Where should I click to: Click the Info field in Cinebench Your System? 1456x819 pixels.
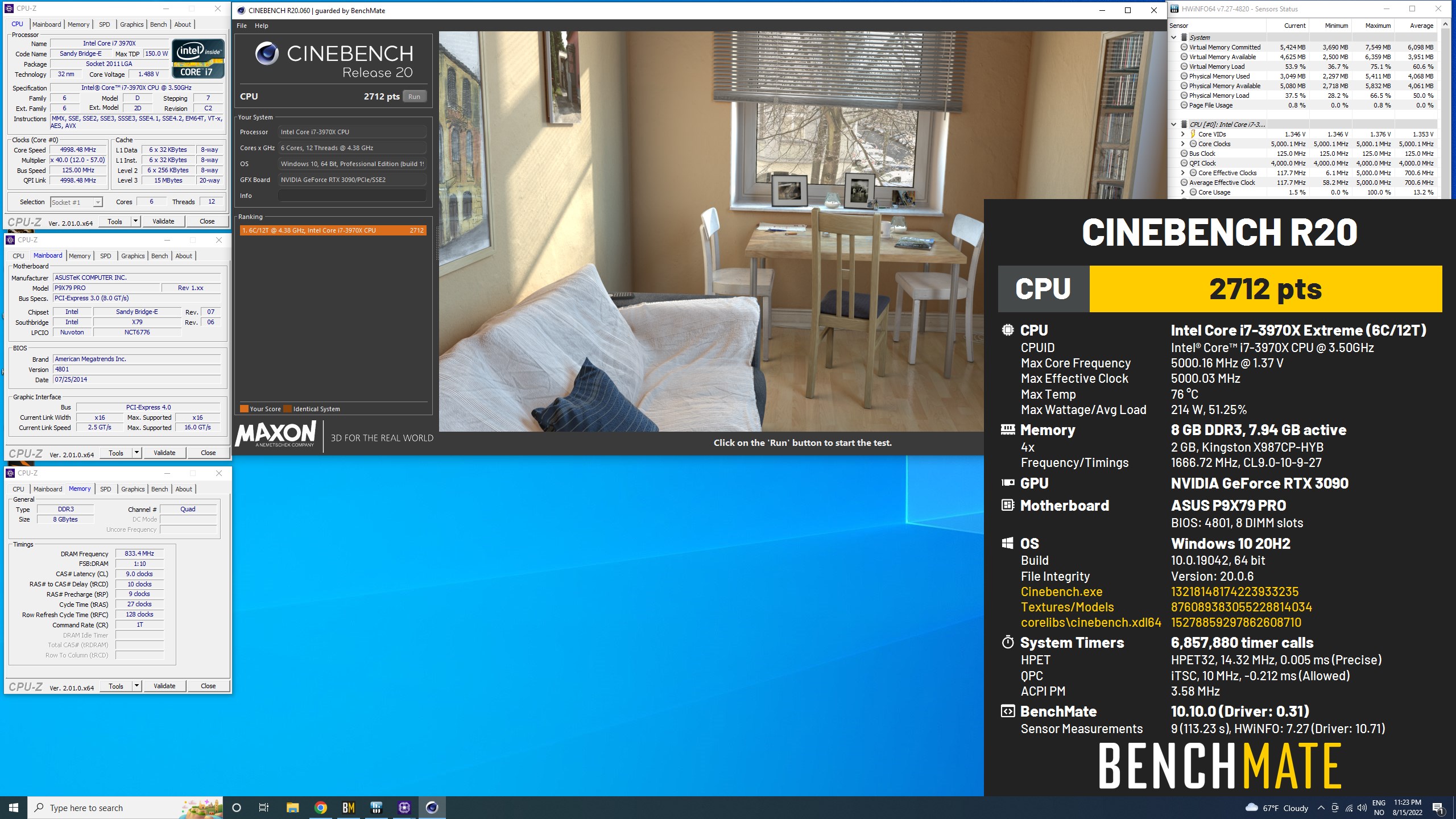(352, 196)
